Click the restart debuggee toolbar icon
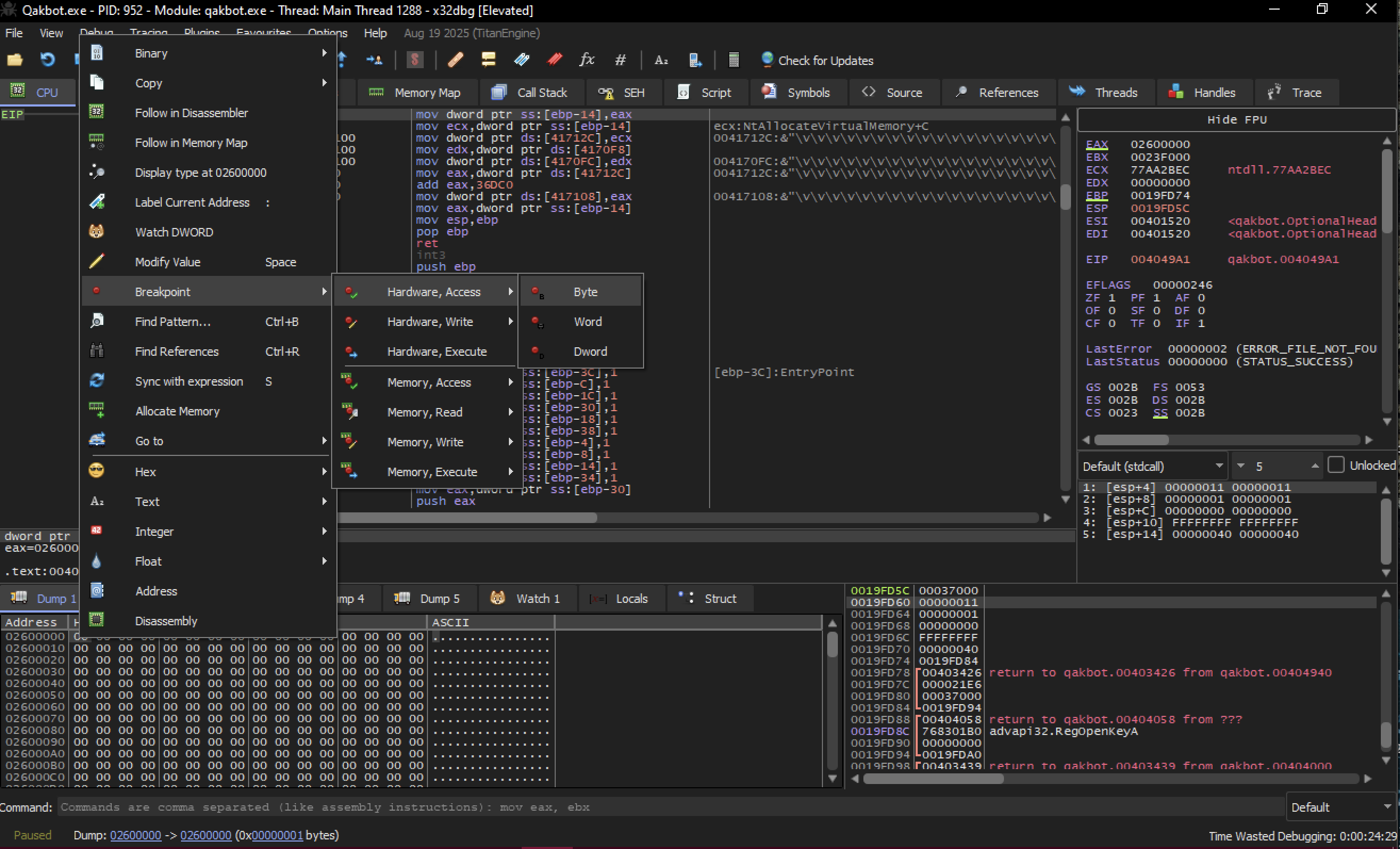 (48, 59)
